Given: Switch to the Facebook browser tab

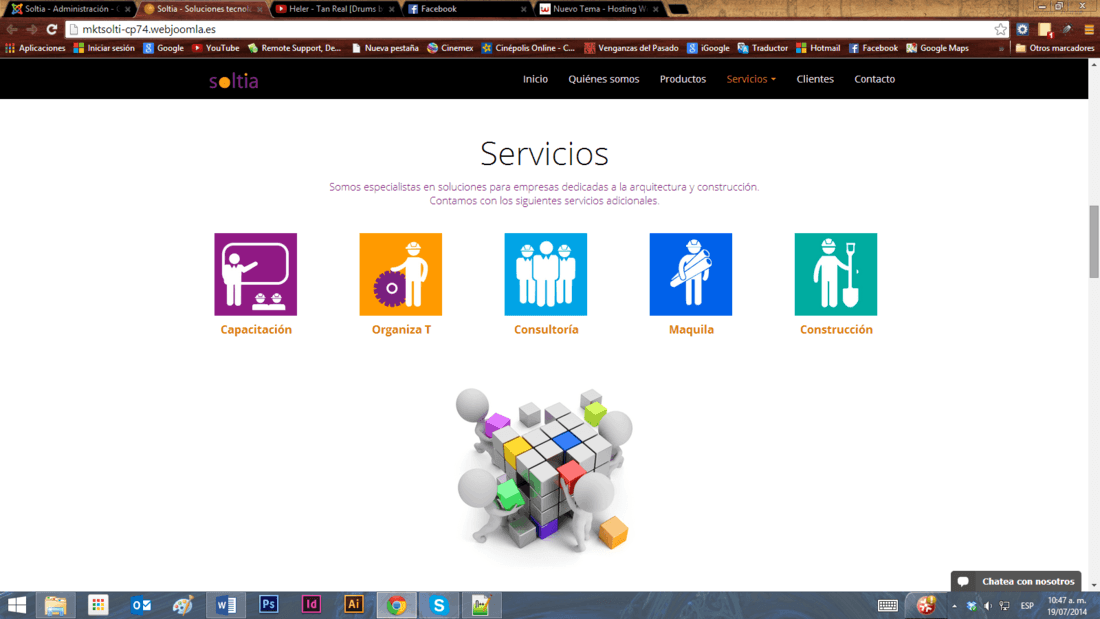Looking at the screenshot, I should tap(467, 9).
